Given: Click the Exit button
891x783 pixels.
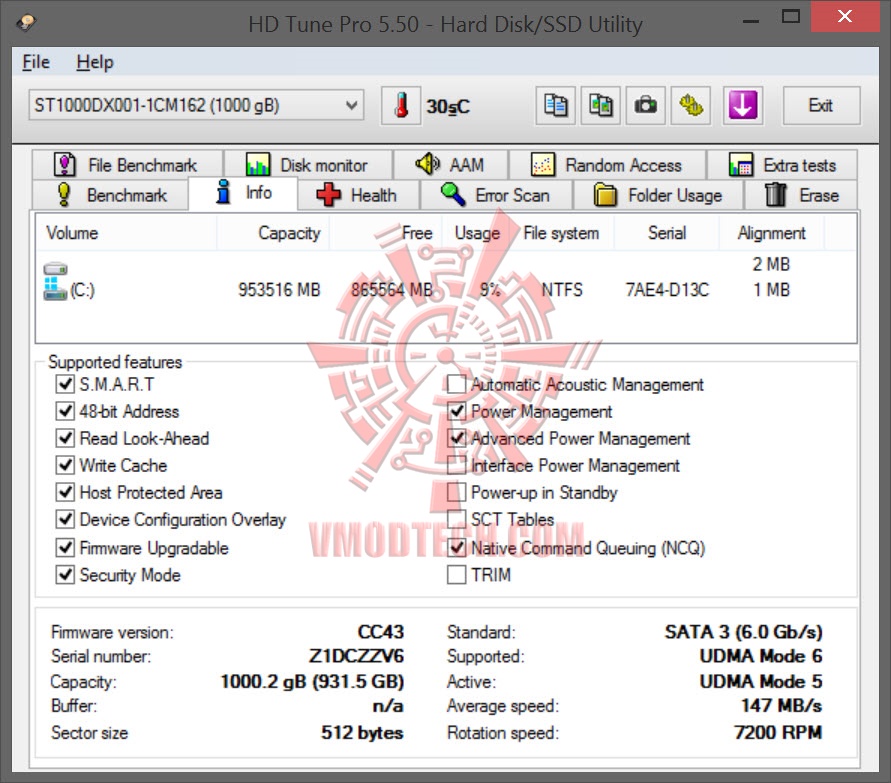Looking at the screenshot, I should 821,106.
